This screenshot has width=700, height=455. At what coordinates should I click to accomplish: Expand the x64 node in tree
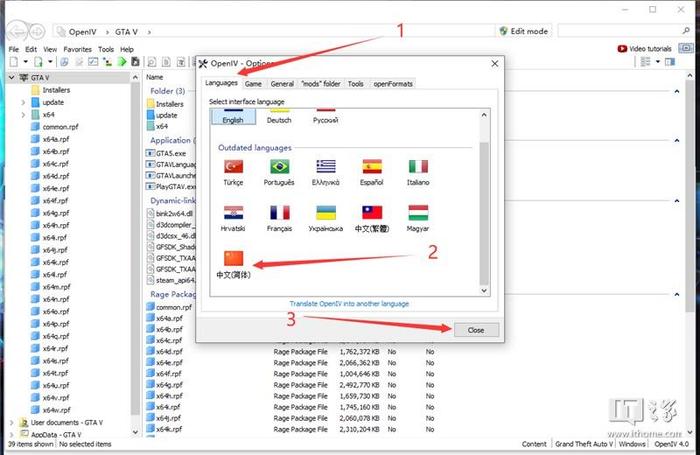[23, 115]
